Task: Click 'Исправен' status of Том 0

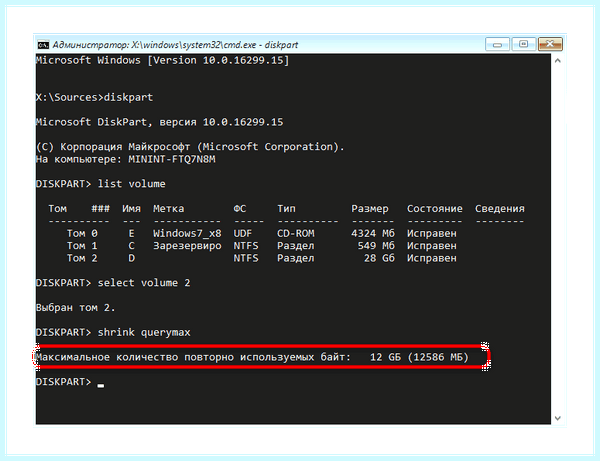Action: point(431,233)
